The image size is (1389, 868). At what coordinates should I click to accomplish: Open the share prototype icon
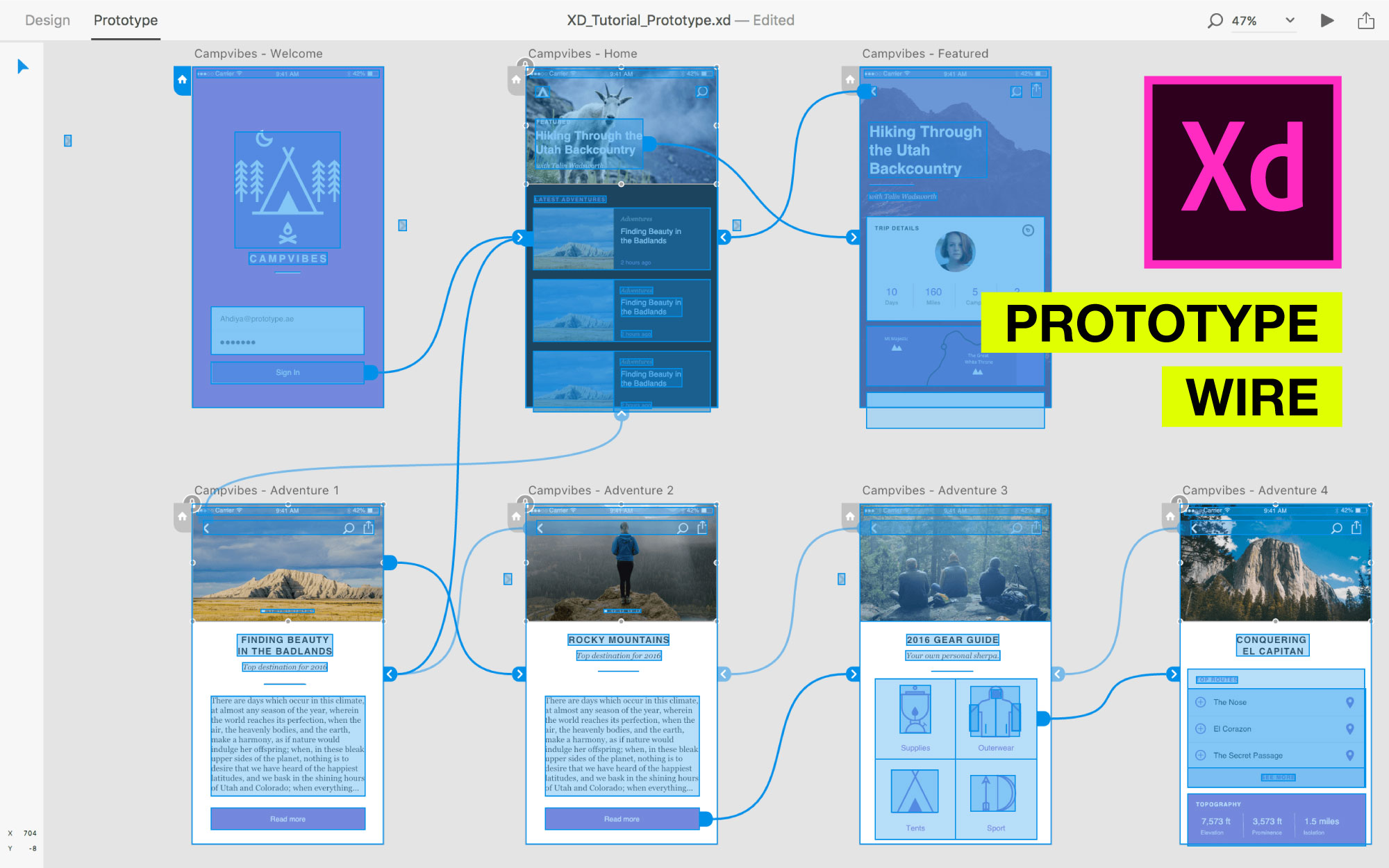tap(1365, 20)
